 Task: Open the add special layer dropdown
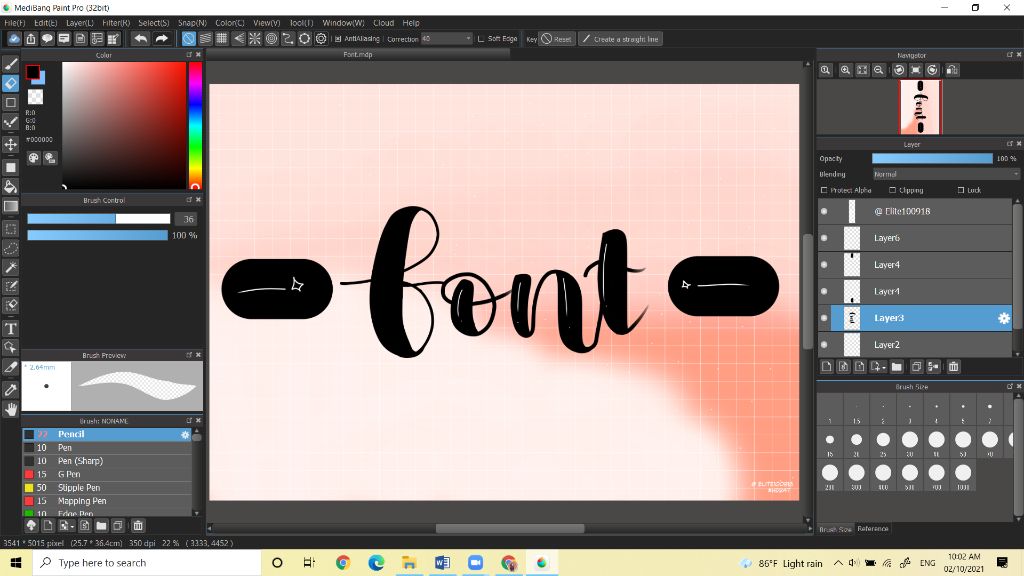point(878,367)
